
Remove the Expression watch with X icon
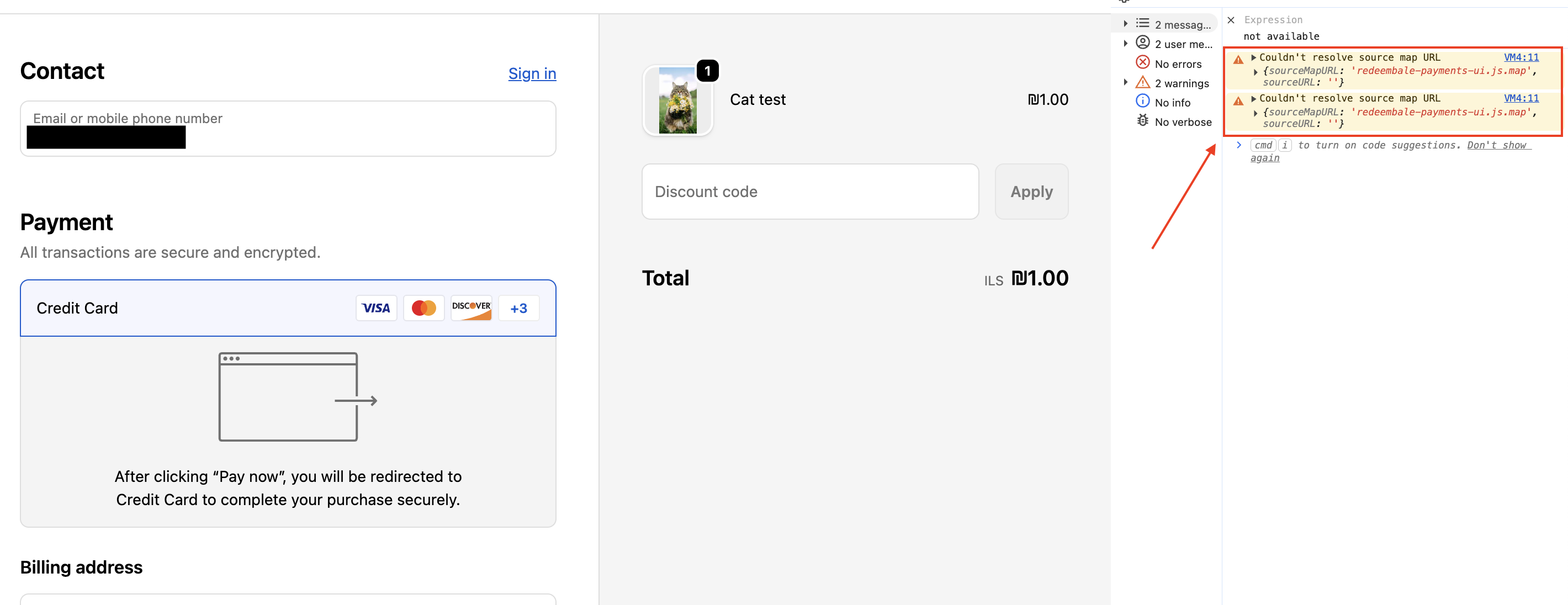[1231, 20]
